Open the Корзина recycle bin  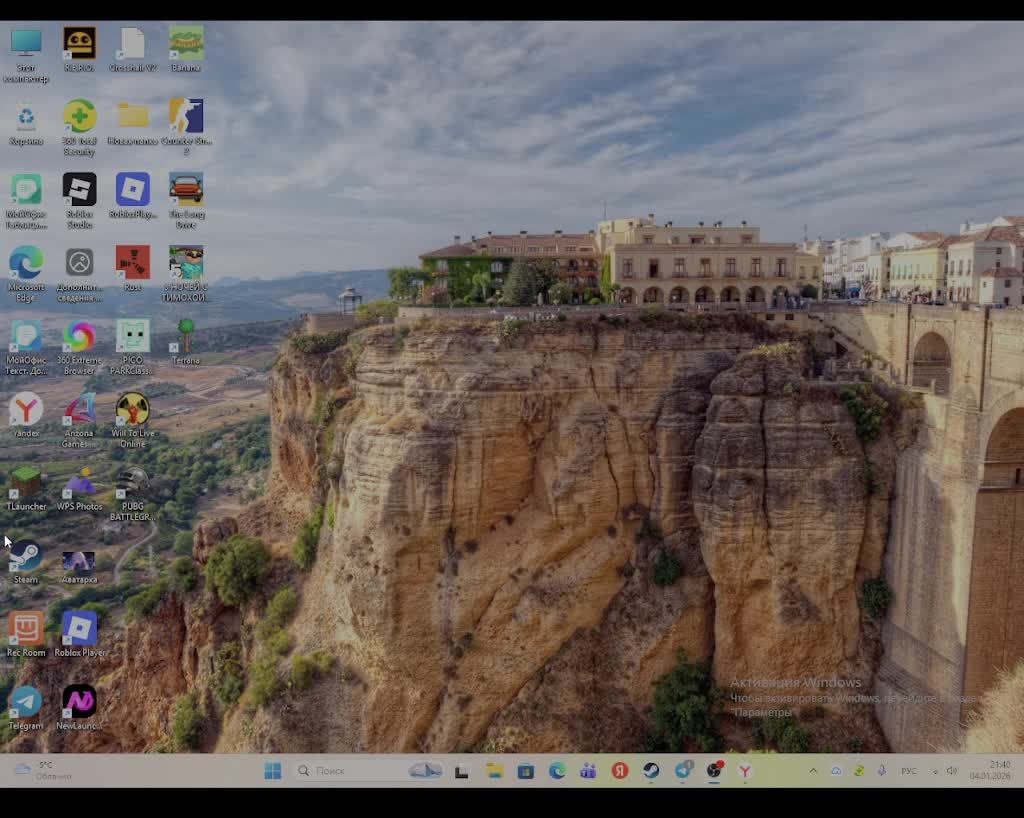[x=26, y=123]
